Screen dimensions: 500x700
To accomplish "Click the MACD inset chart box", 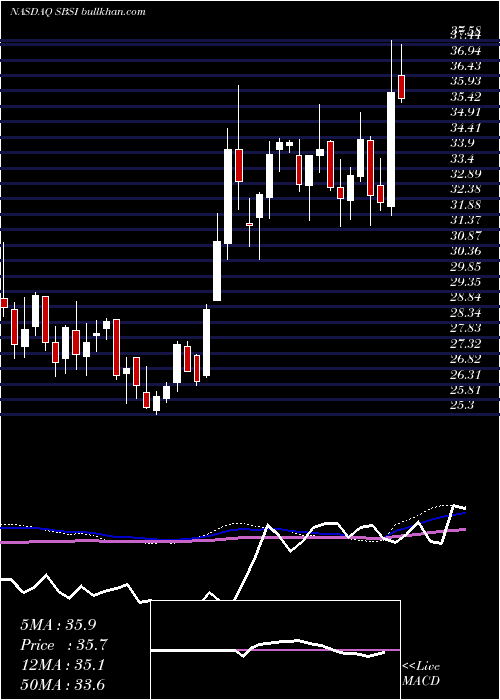I will [275, 650].
